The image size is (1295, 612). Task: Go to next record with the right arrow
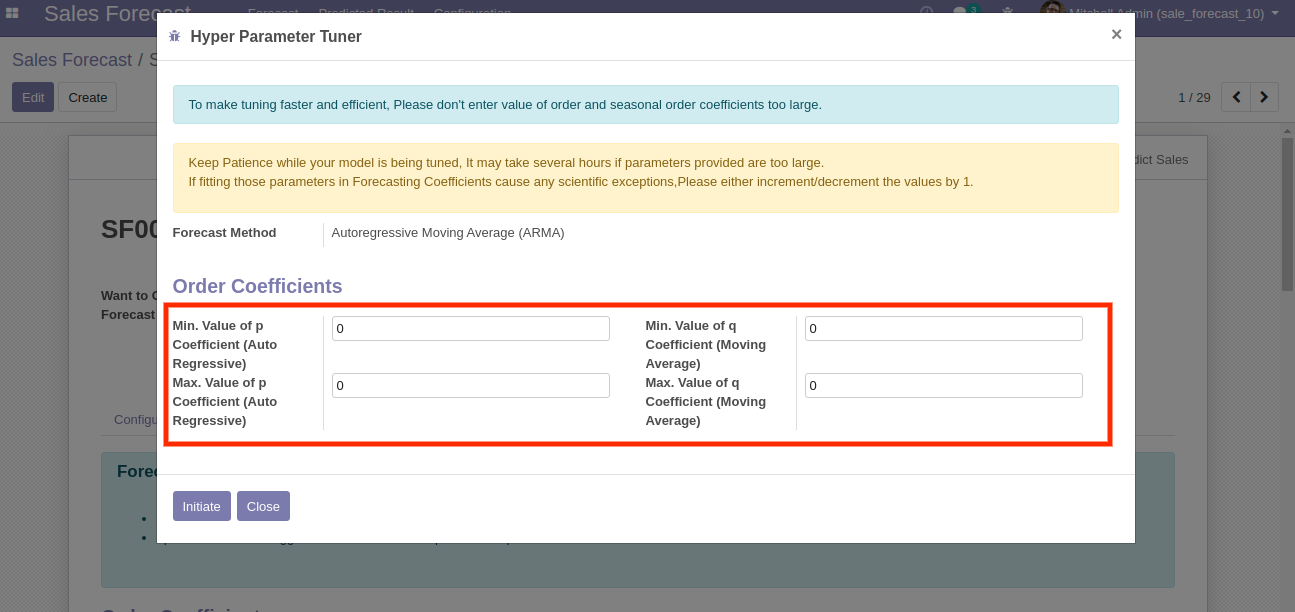1265,97
